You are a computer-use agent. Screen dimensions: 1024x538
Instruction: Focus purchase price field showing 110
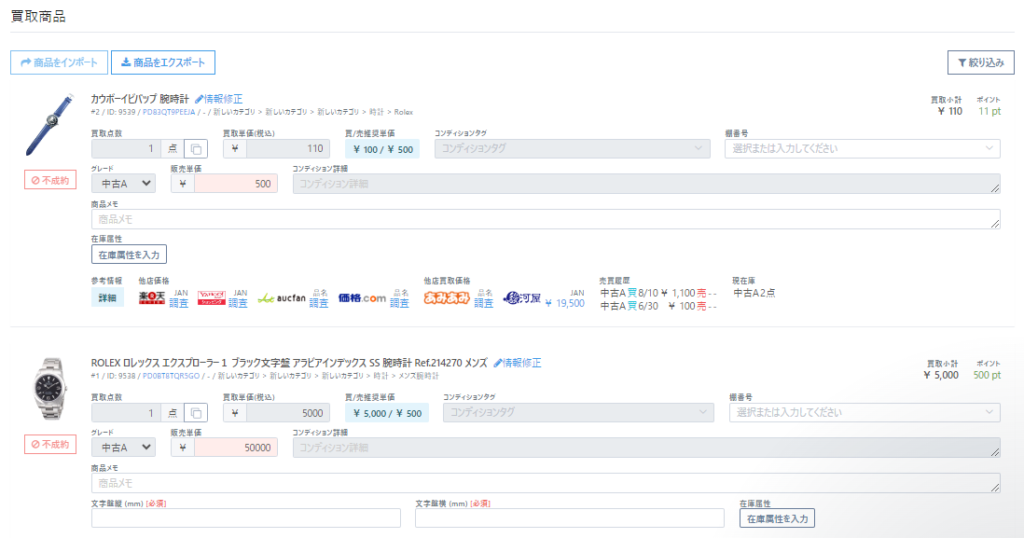coord(287,149)
